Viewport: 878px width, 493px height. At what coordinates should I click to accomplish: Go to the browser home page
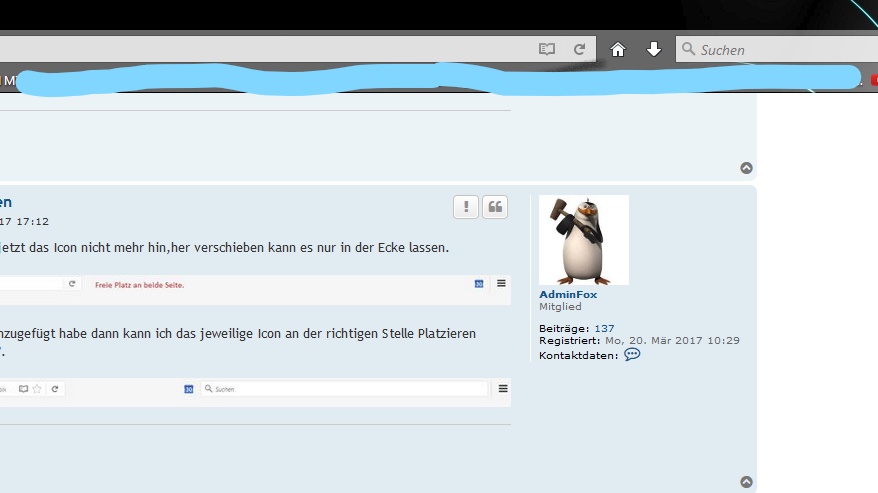(x=618, y=49)
